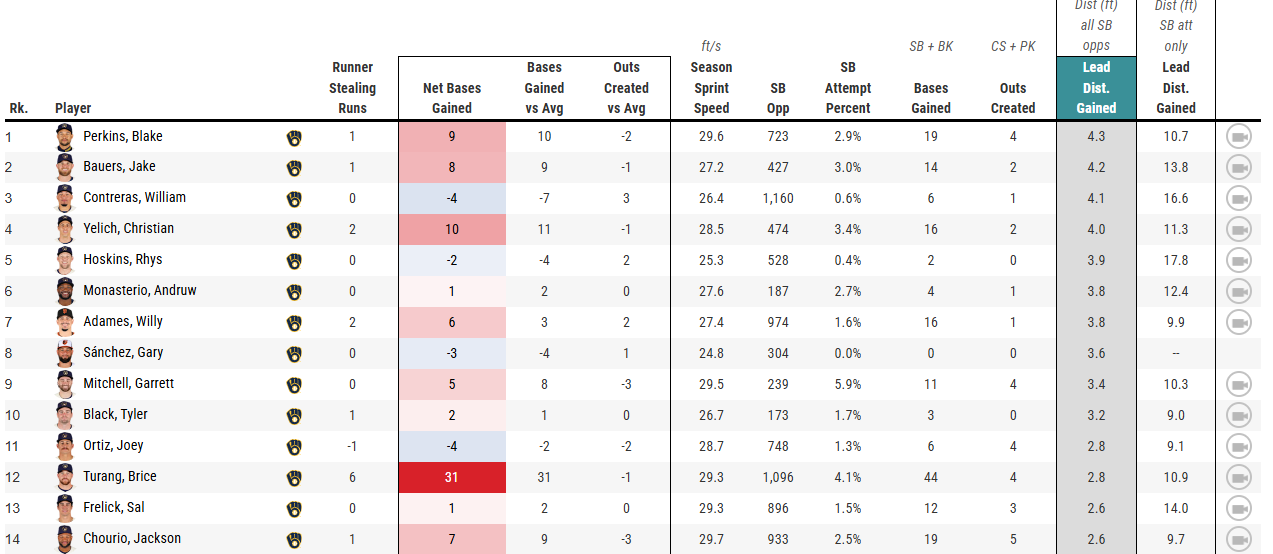The image size is (1273, 554).
Task: Click red Net Bases Gained cell 31
Action: 452,477
